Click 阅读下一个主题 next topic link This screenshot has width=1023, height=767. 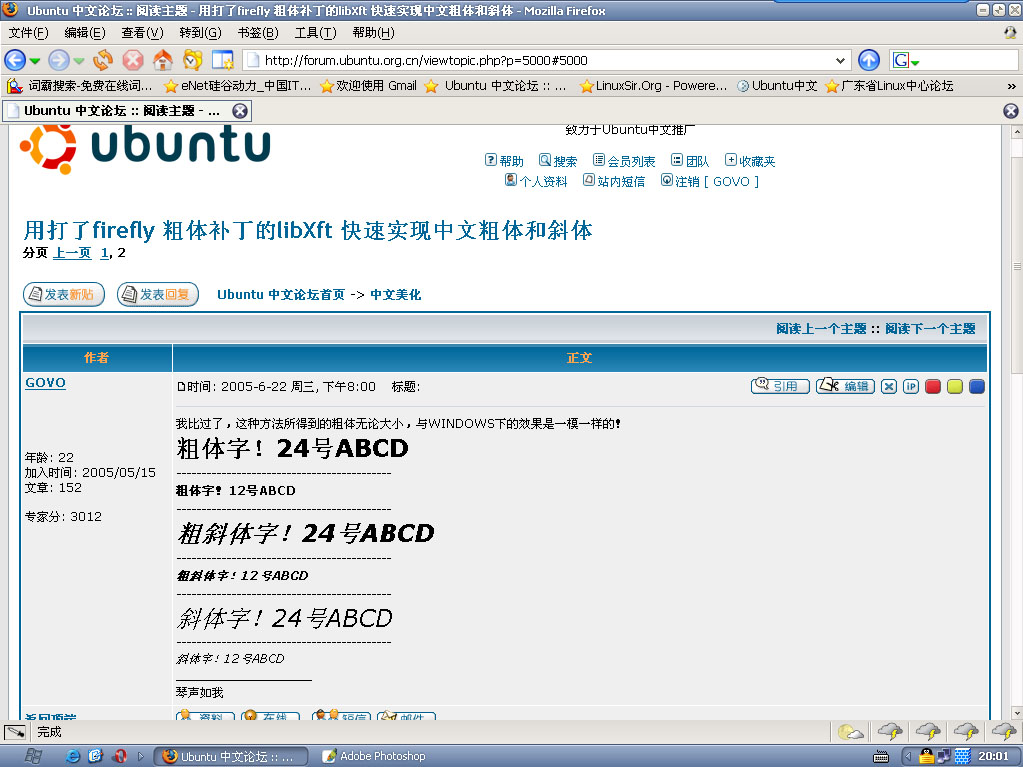click(930, 328)
